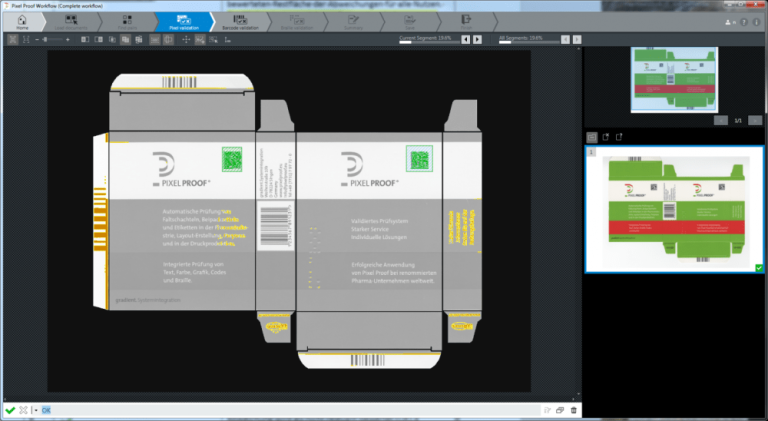Expand the dropdown beside the OK field
The height and width of the screenshot is (421, 768).
[35, 410]
